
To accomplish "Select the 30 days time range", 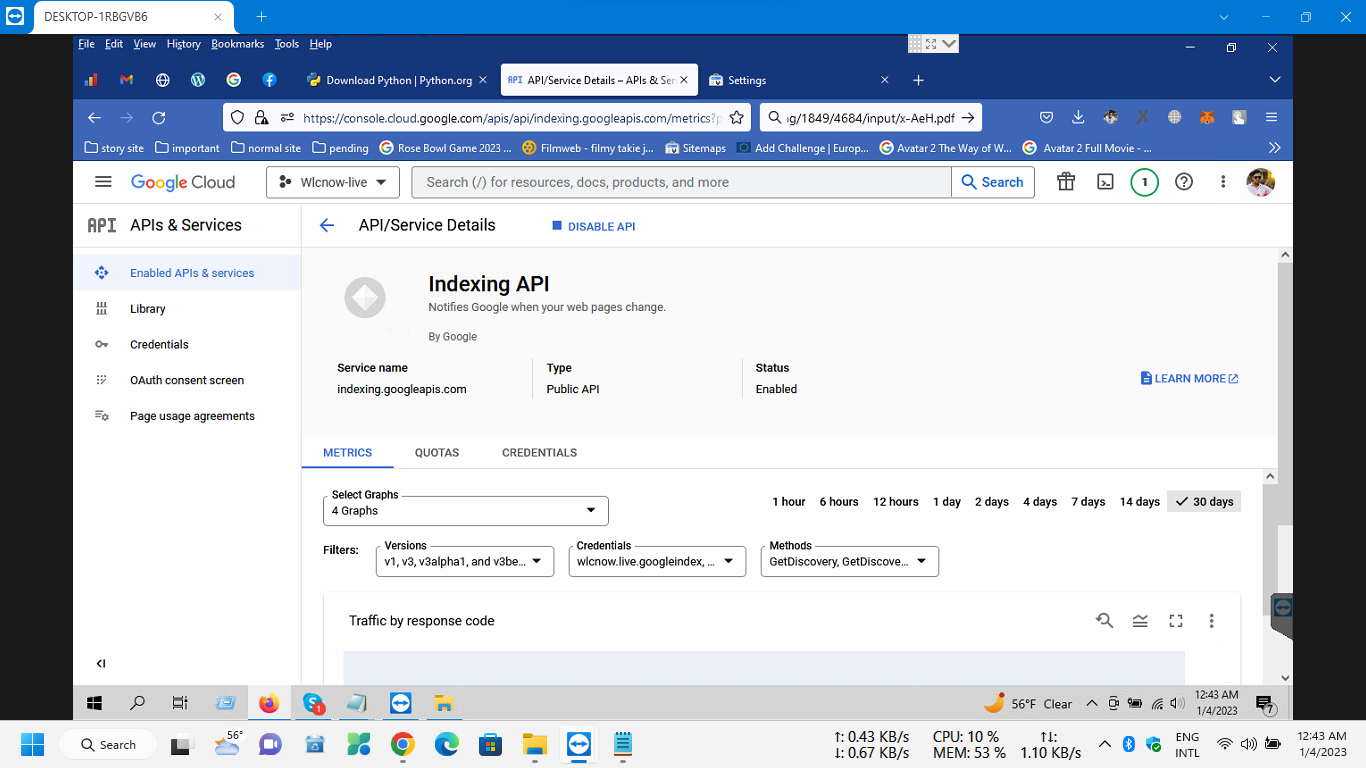I will click(1204, 502).
